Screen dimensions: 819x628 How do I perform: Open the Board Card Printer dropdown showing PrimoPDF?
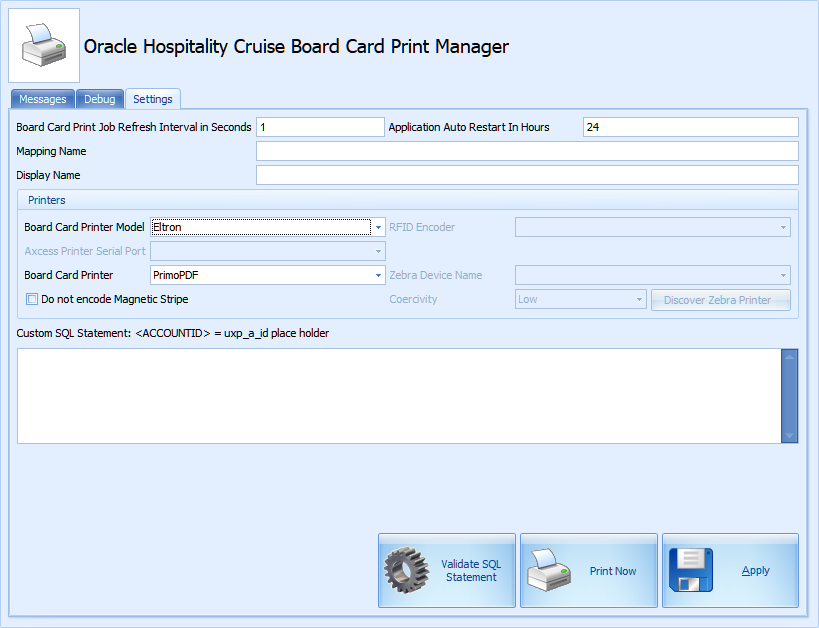click(x=378, y=275)
